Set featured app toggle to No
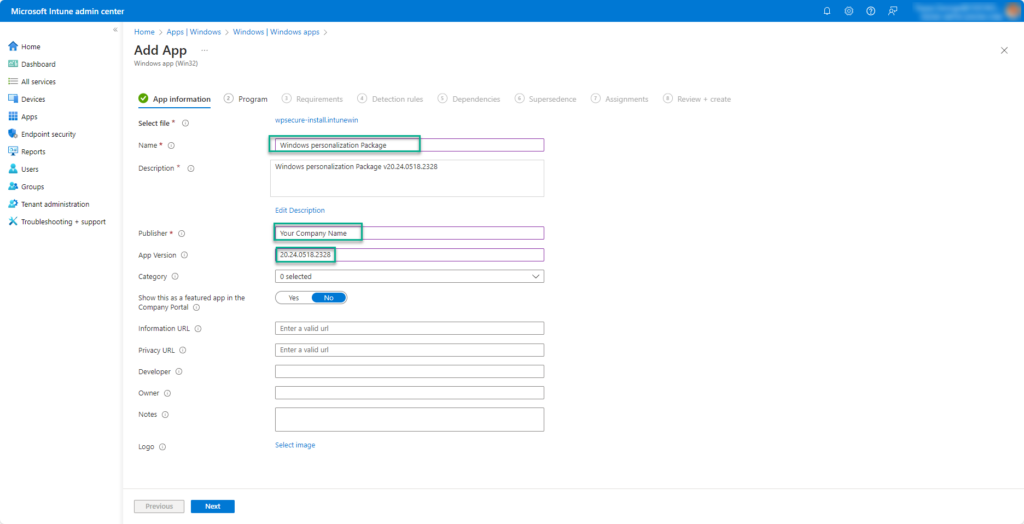 [x=328, y=297]
